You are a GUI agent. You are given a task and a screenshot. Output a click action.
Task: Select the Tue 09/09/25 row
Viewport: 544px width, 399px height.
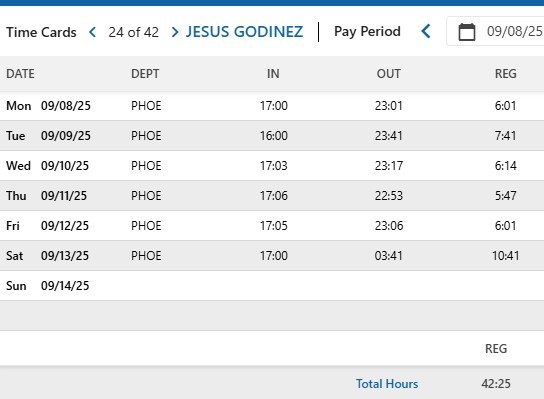click(272, 136)
